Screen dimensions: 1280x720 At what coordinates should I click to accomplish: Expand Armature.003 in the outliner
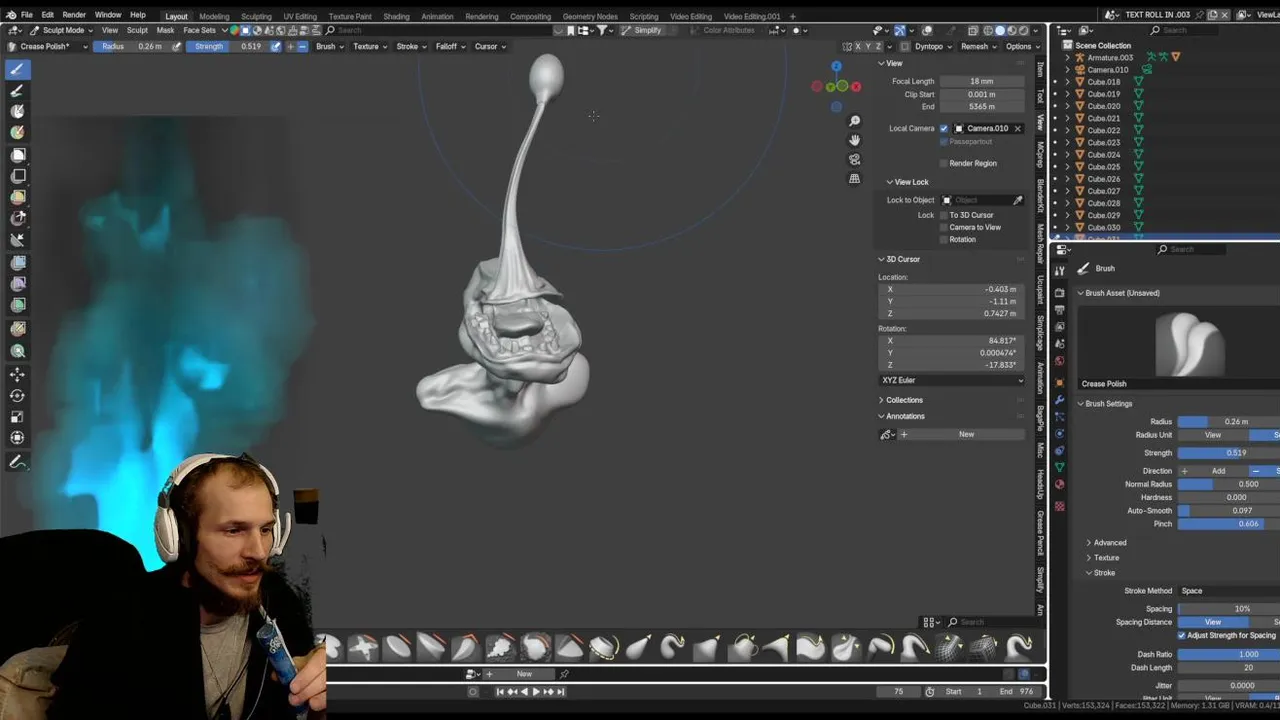point(1067,57)
